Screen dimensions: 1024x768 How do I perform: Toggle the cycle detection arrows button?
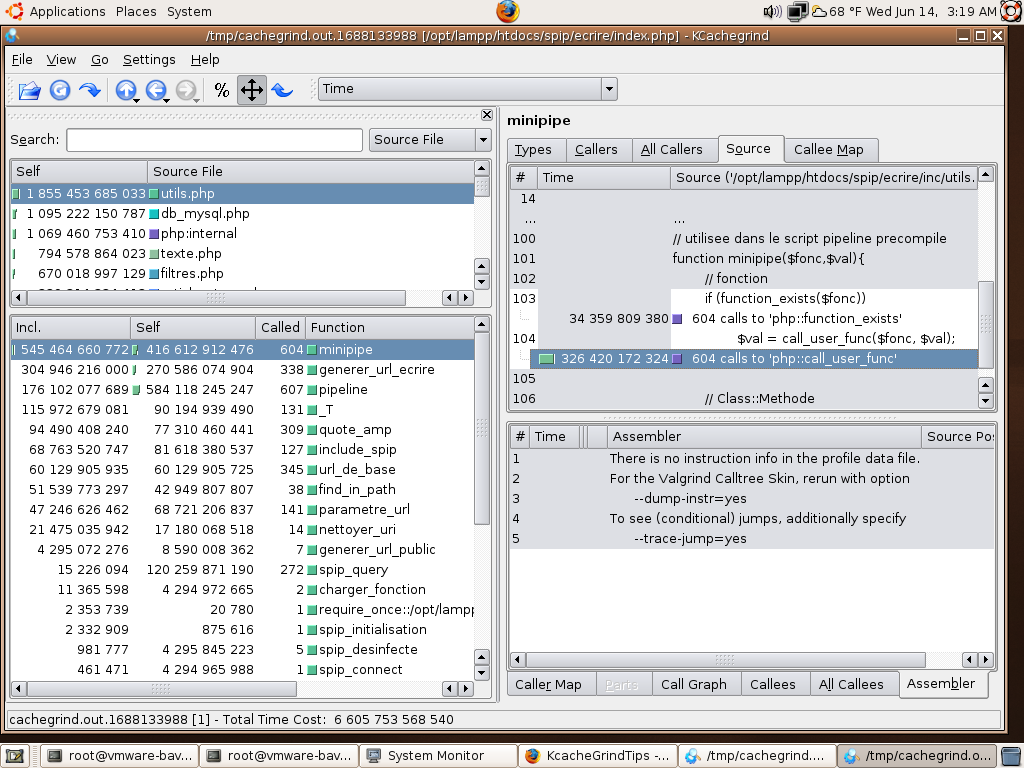pyautogui.click(x=252, y=90)
